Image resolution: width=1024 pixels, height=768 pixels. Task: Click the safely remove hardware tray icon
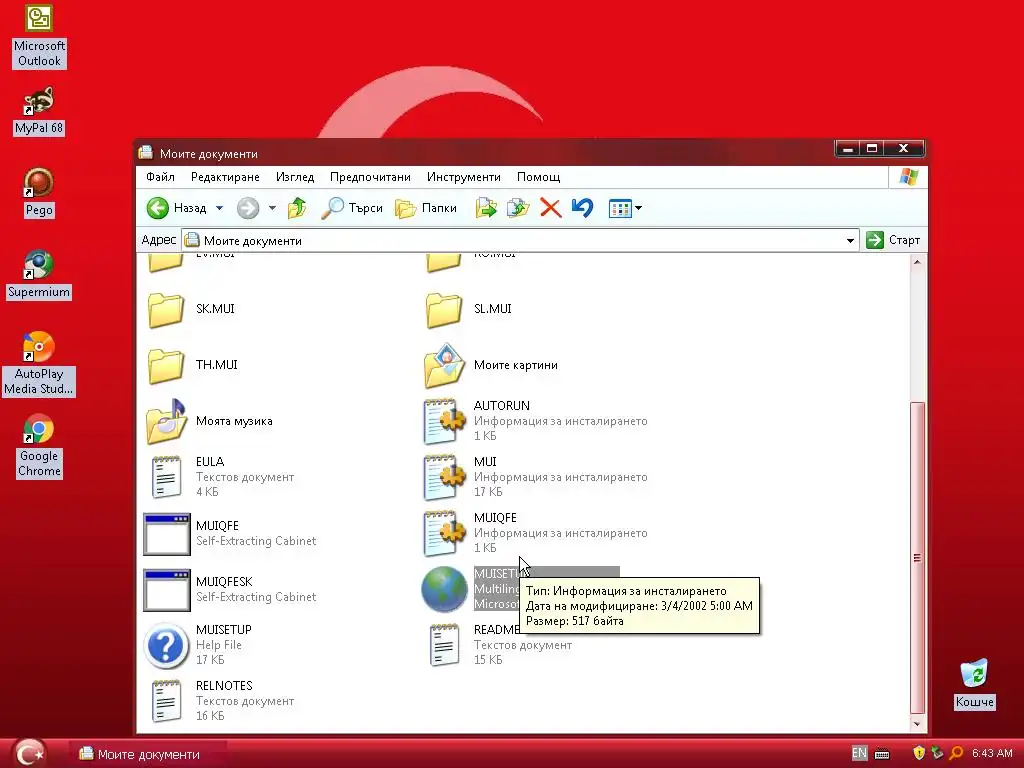pos(937,754)
